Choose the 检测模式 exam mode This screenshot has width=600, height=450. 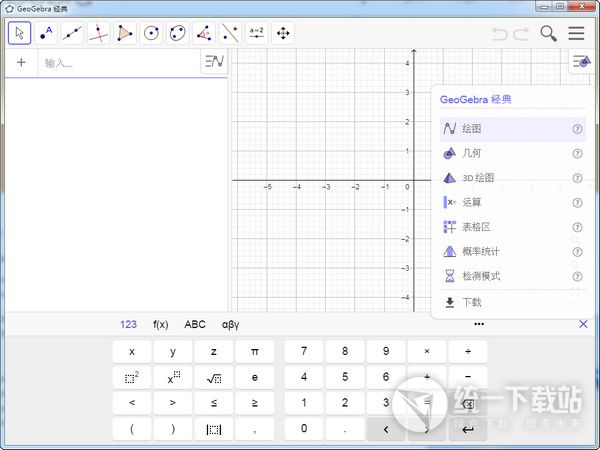[513, 276]
